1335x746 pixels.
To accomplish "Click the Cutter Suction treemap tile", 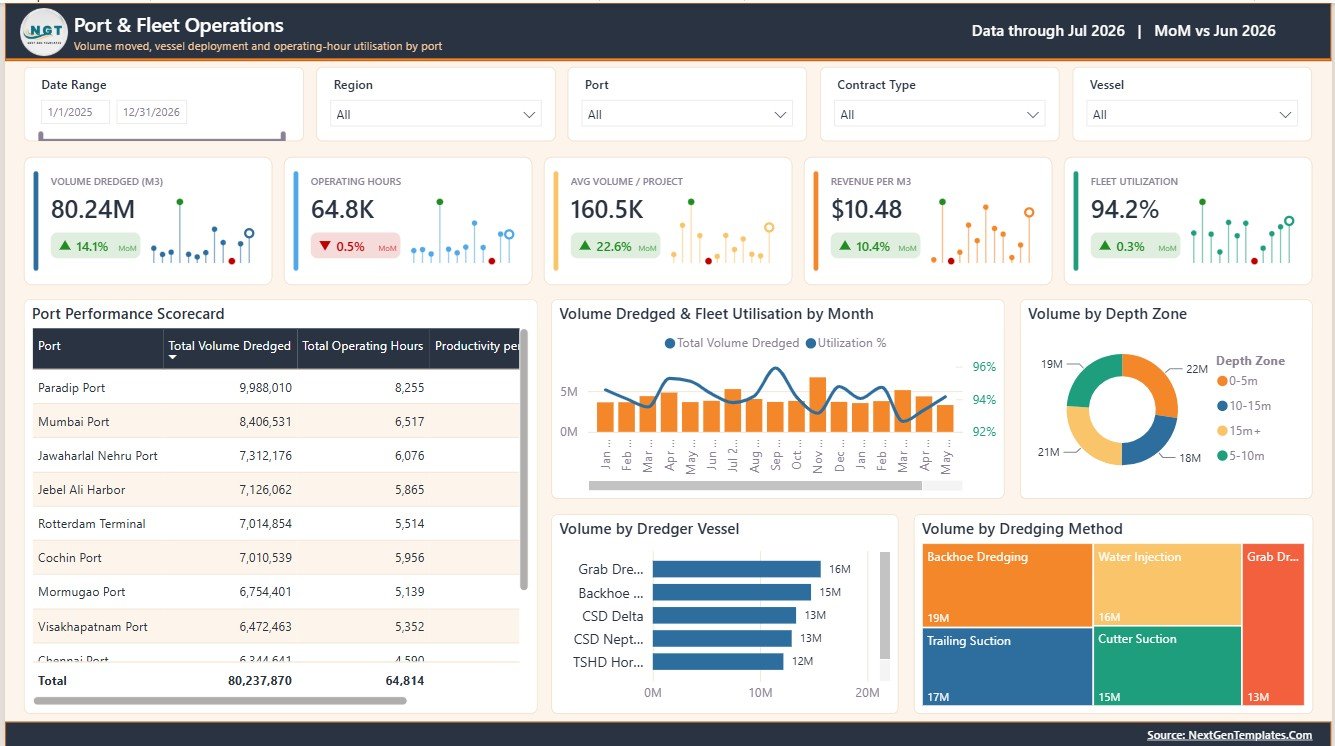I will 1167,666.
